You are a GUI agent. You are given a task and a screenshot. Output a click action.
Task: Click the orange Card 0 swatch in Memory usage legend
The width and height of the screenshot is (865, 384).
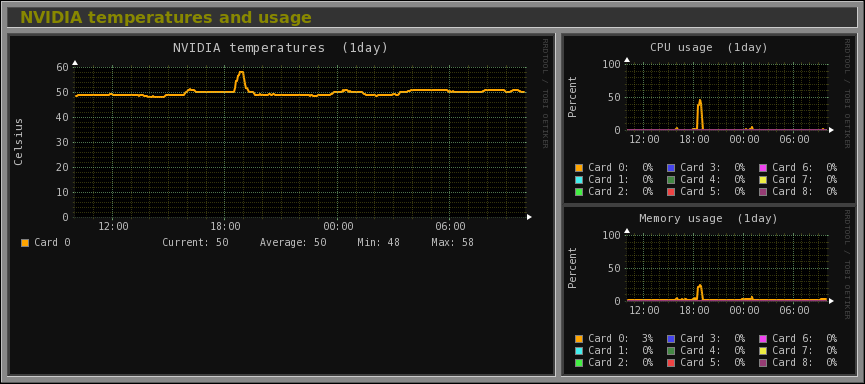tap(579, 339)
